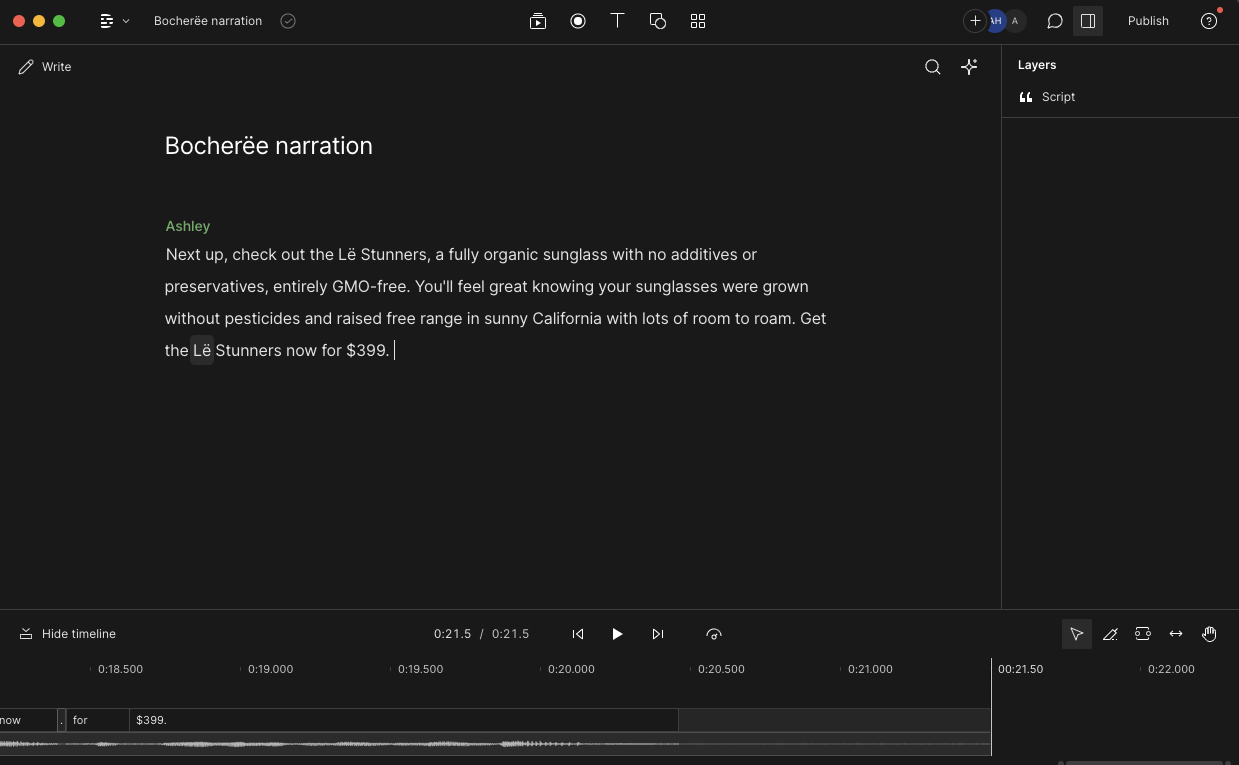Open the project chevron dropdown next to the logo
The width and height of the screenshot is (1239, 765).
tap(126, 20)
